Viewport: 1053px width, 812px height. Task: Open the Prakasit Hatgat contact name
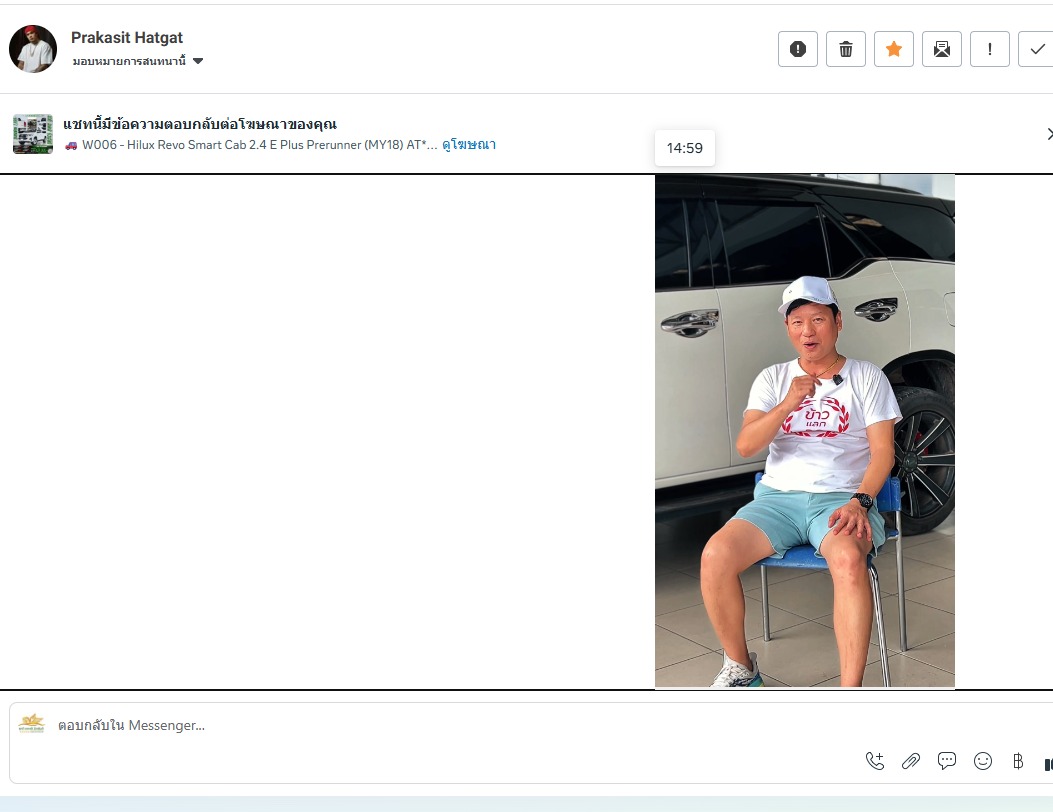pyautogui.click(x=127, y=38)
